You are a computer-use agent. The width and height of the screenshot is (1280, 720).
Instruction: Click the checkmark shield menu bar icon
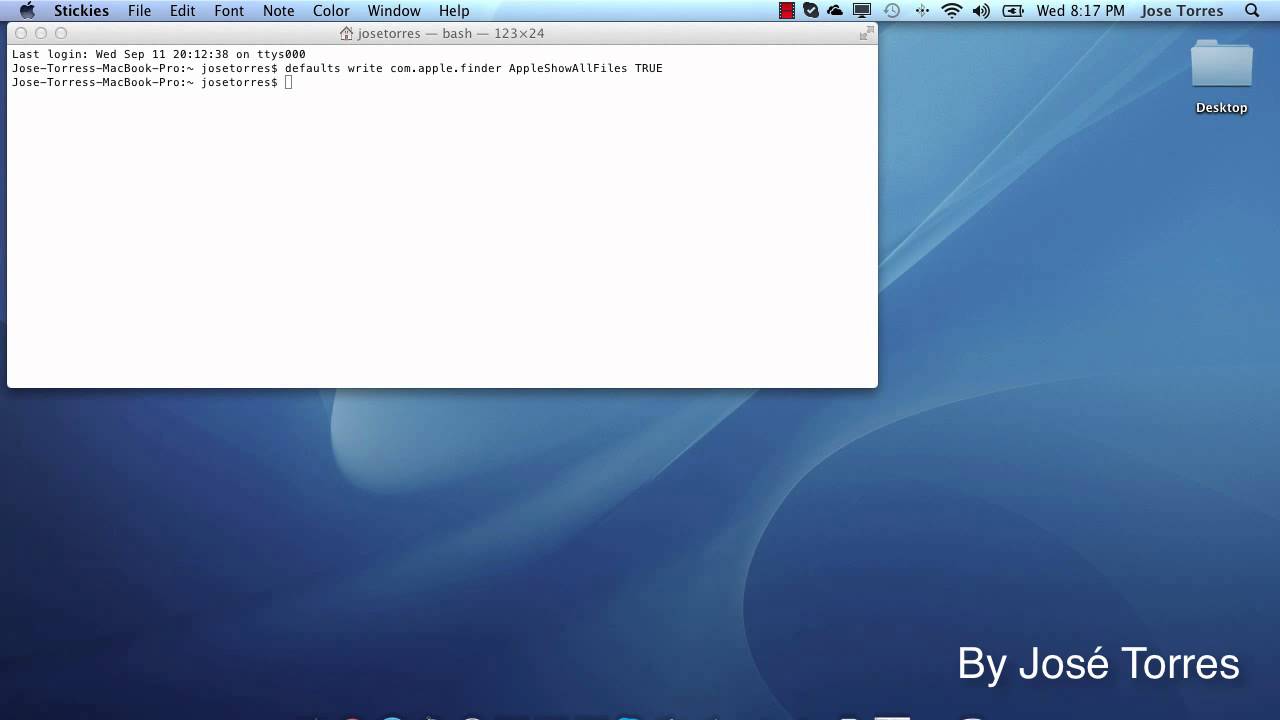tap(811, 11)
